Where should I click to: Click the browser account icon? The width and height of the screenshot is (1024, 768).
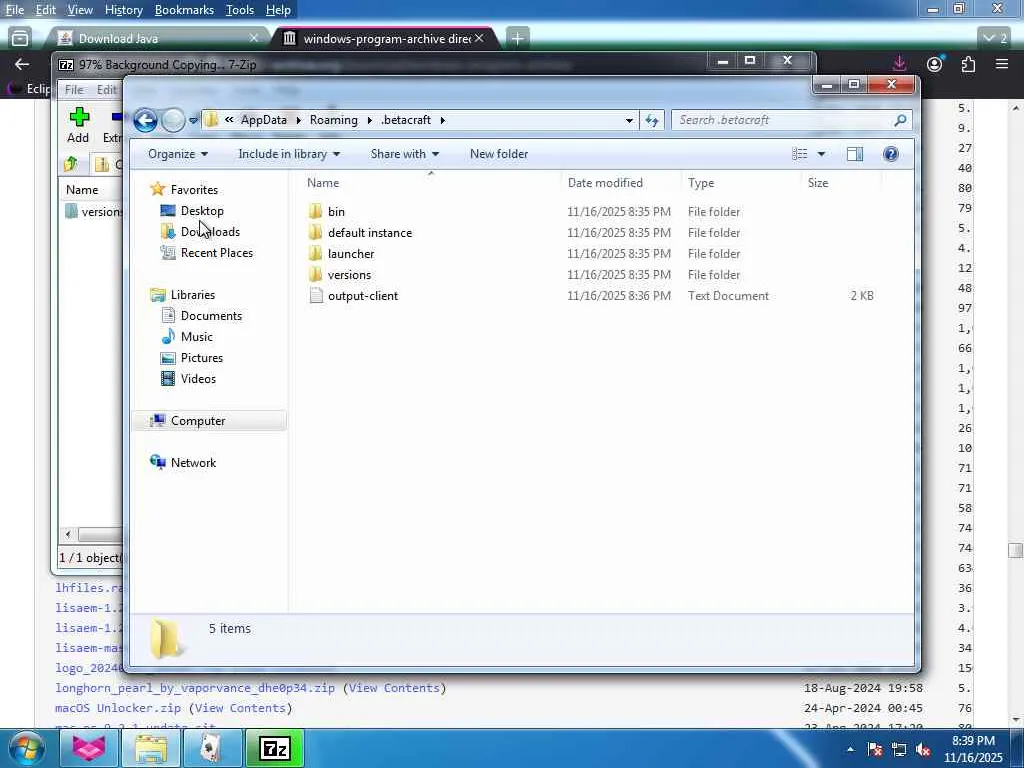(935, 63)
